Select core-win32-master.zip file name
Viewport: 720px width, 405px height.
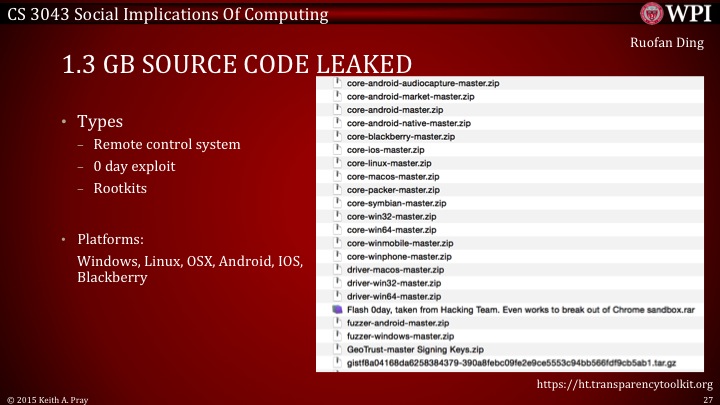click(392, 216)
